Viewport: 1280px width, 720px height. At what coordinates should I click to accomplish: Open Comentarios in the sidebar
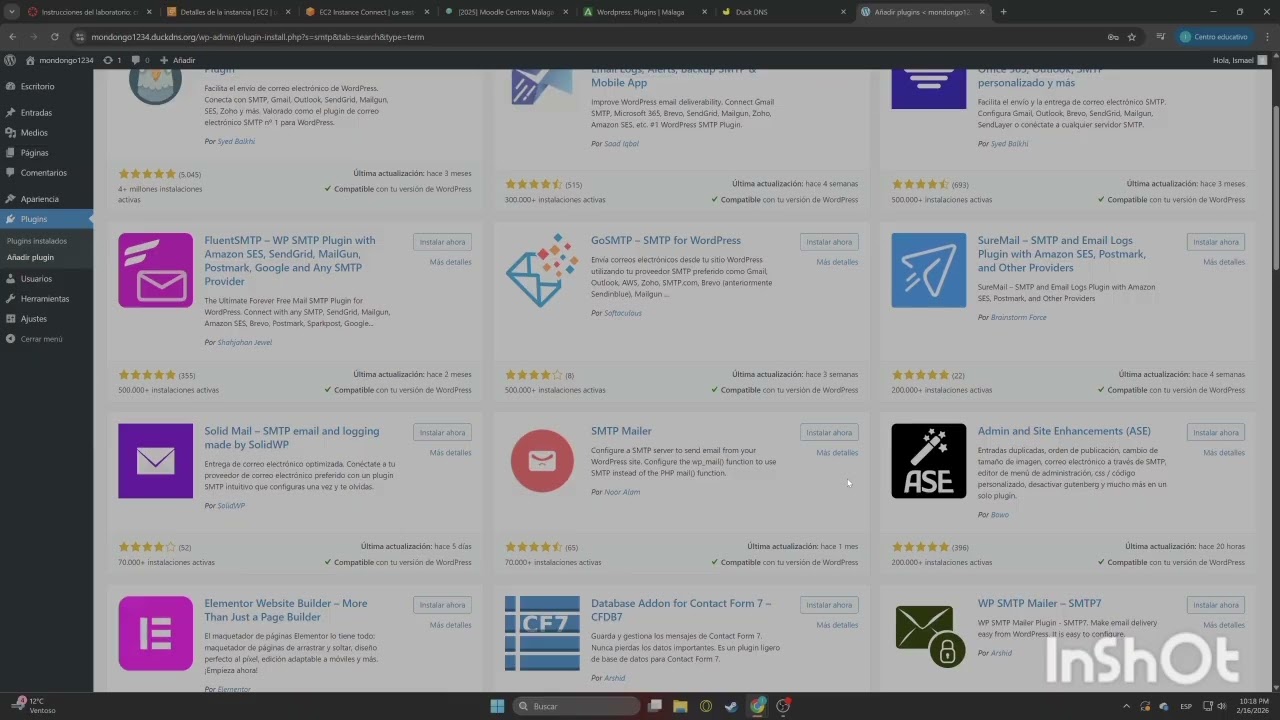click(43, 173)
